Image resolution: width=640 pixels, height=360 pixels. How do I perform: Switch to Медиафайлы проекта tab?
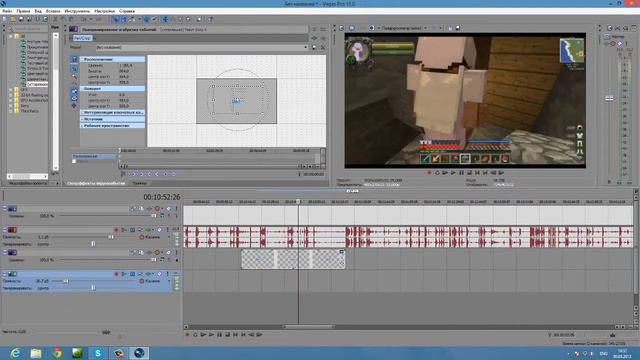pyautogui.click(x=28, y=183)
